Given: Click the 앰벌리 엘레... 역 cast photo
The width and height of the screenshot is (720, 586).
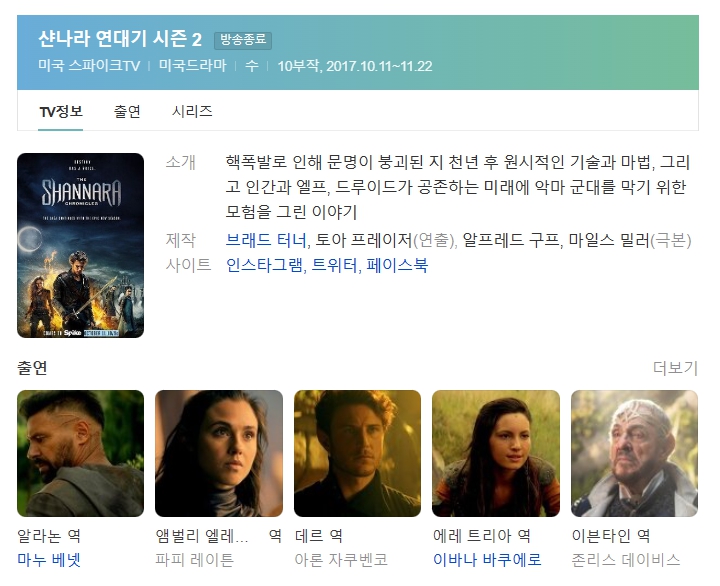Looking at the screenshot, I should point(219,453).
